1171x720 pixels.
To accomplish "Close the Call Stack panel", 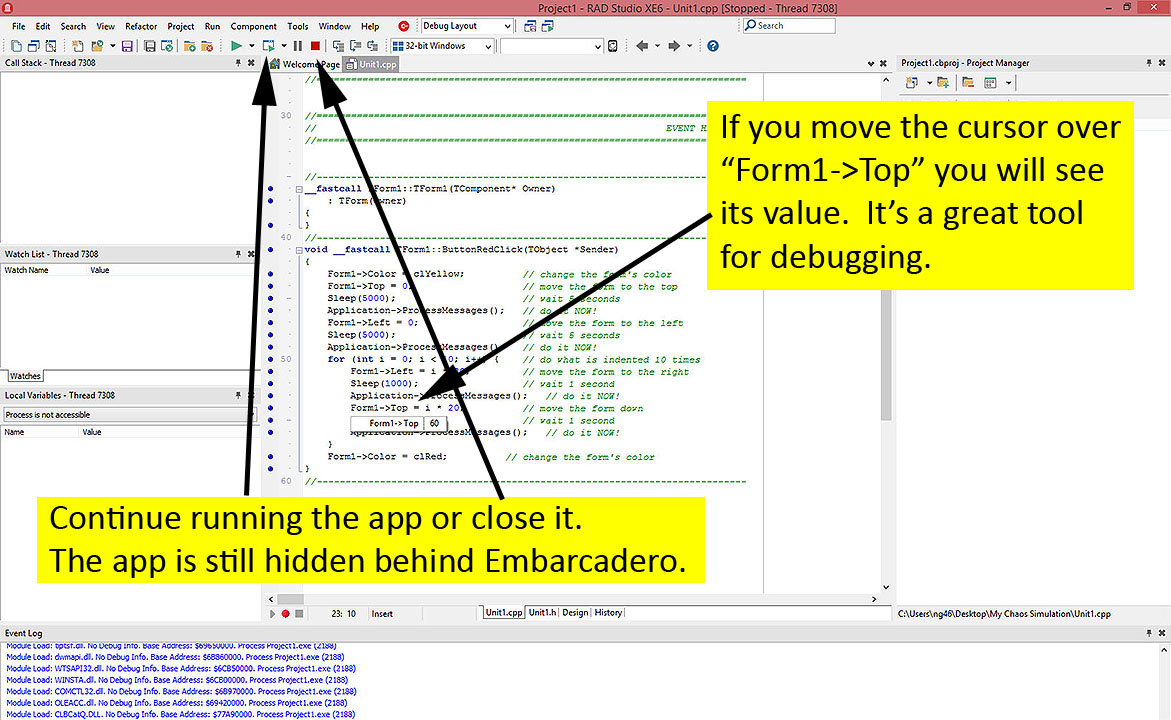I will pyautogui.click(x=251, y=63).
